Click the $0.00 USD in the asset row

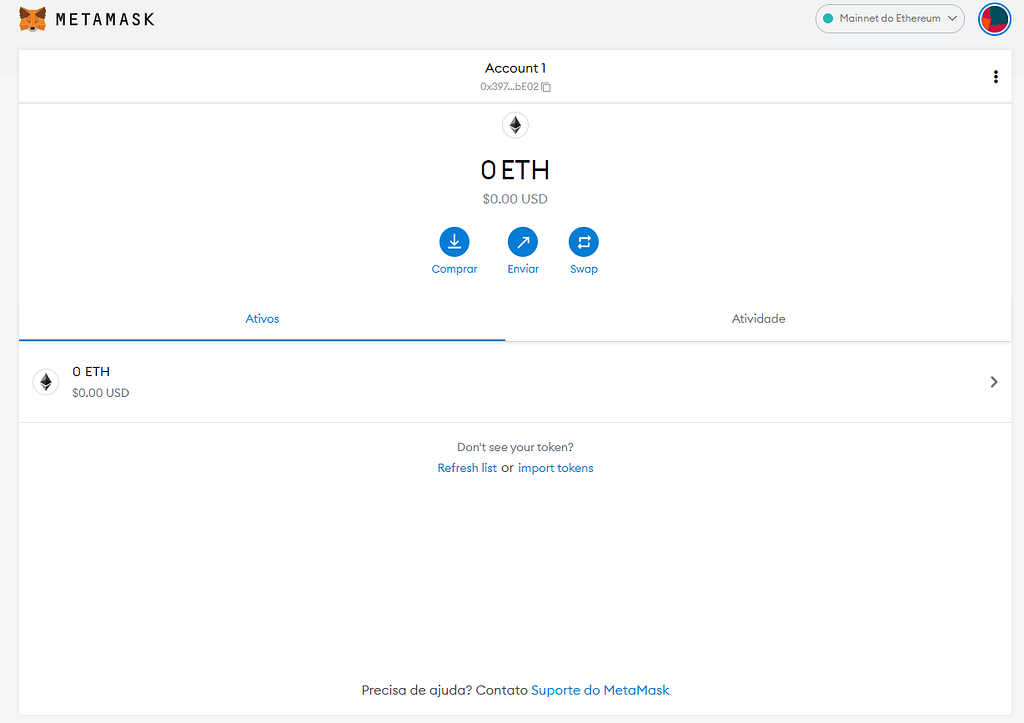(101, 393)
